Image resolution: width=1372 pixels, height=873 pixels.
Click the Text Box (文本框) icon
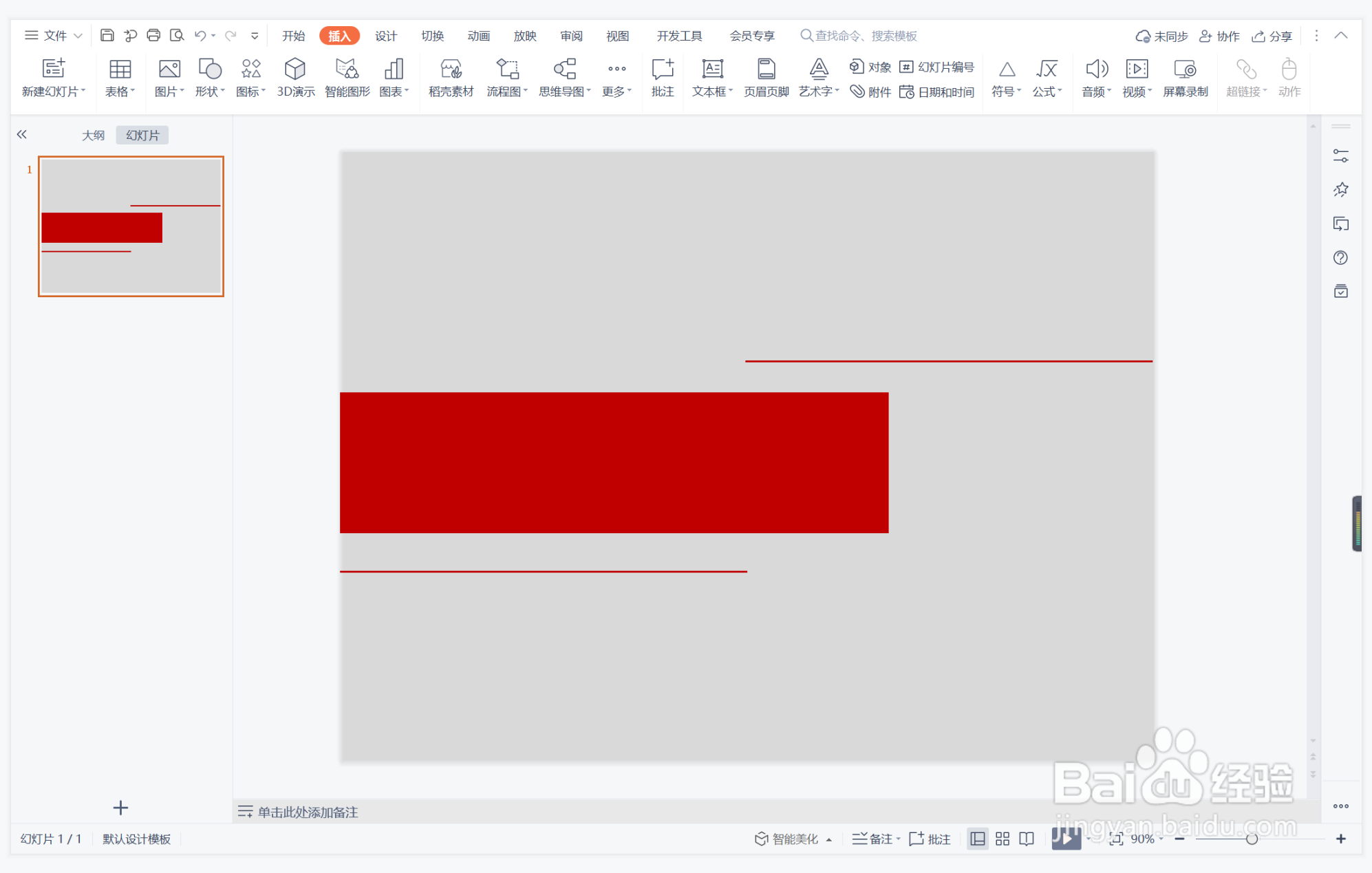pyautogui.click(x=712, y=69)
